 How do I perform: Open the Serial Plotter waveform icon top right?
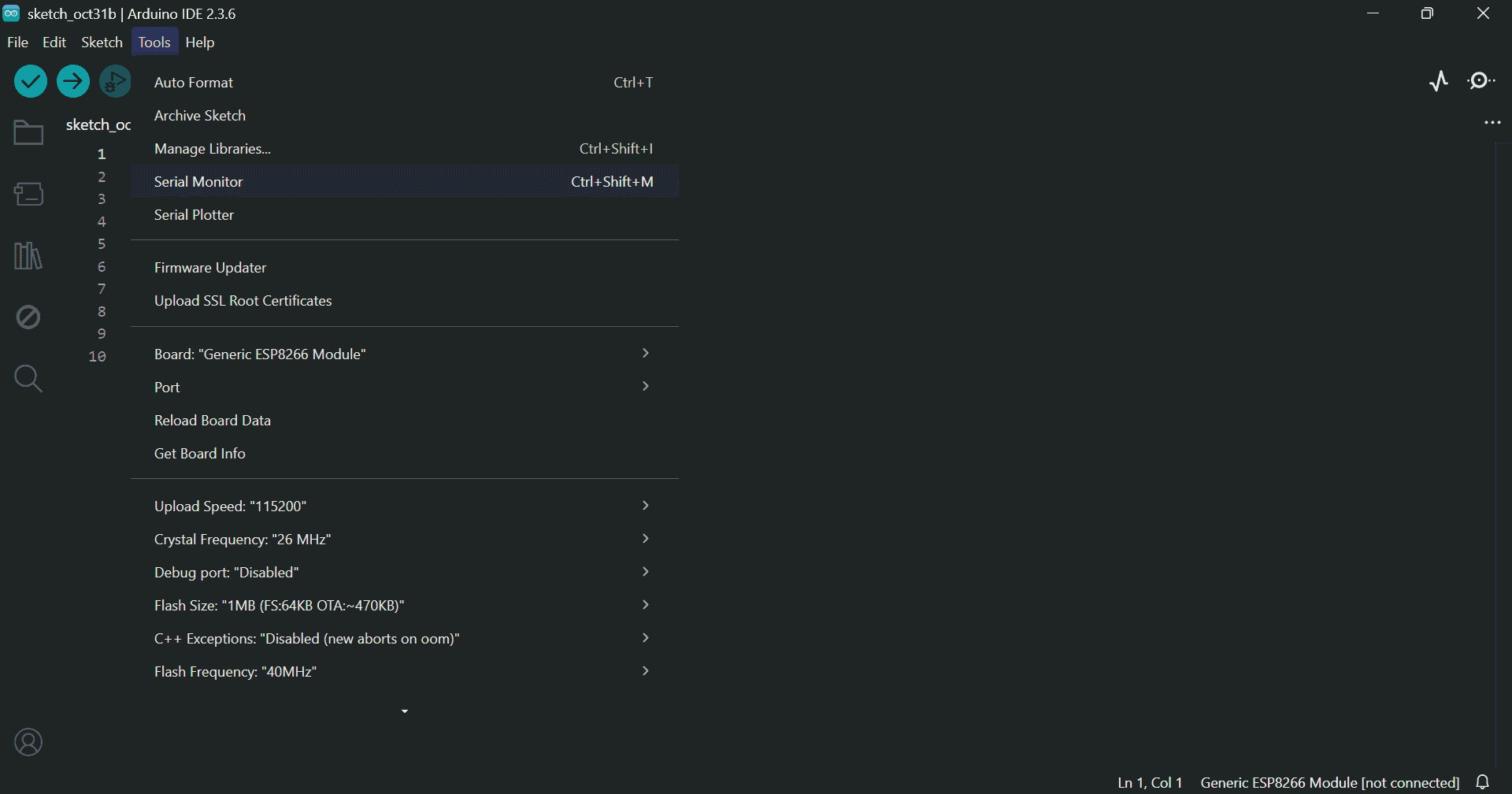[1439, 80]
